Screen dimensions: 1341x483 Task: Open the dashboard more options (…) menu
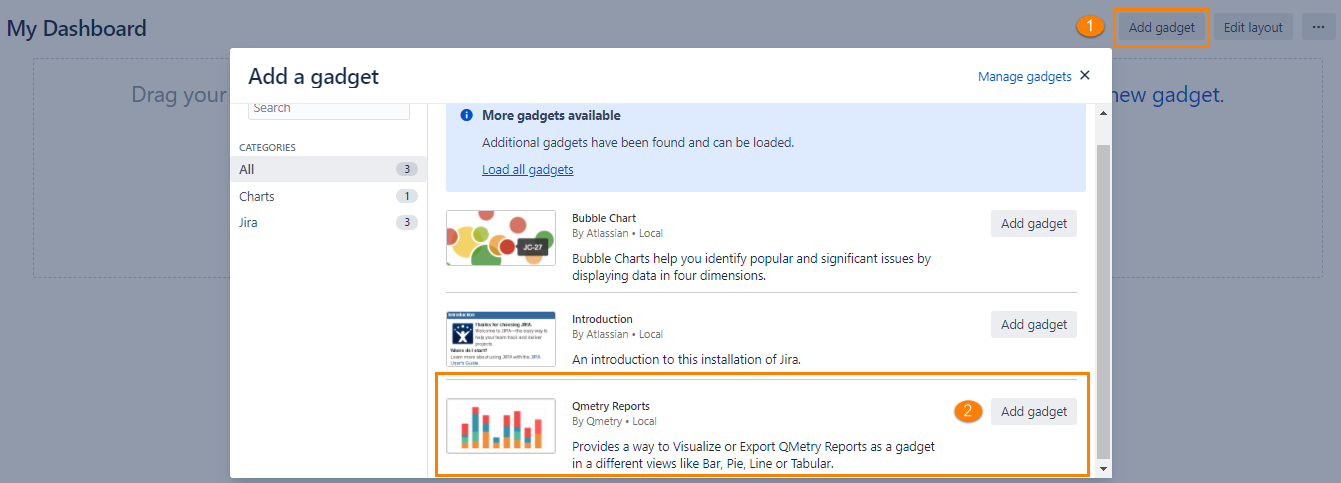pyautogui.click(x=1318, y=27)
